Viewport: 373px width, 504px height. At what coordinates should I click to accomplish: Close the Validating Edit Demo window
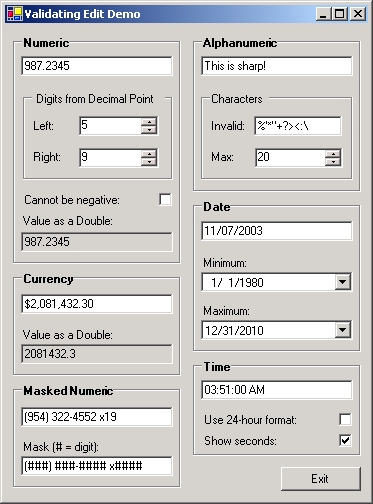click(x=358, y=14)
